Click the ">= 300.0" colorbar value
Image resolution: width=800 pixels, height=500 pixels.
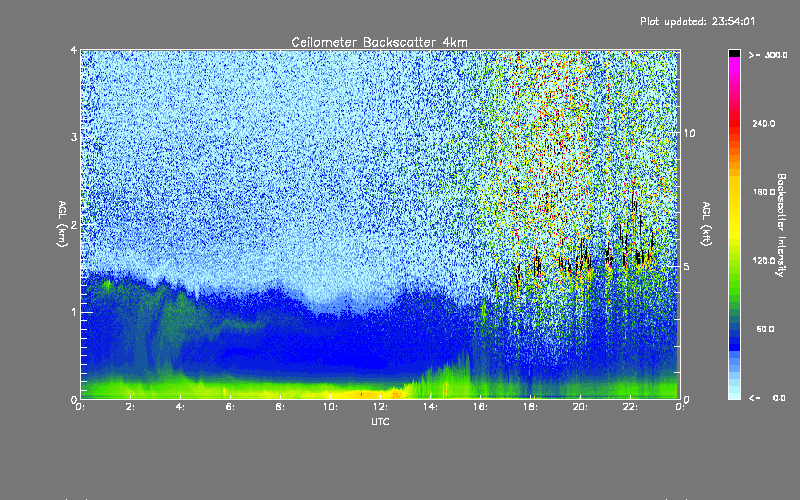pos(768,55)
